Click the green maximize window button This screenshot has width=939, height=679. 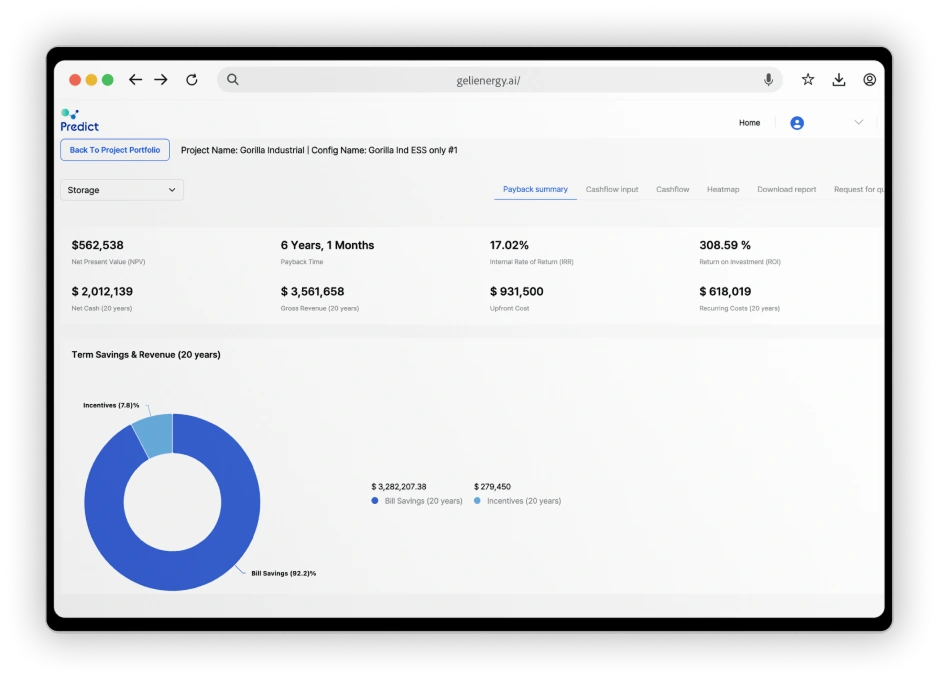click(x=108, y=80)
